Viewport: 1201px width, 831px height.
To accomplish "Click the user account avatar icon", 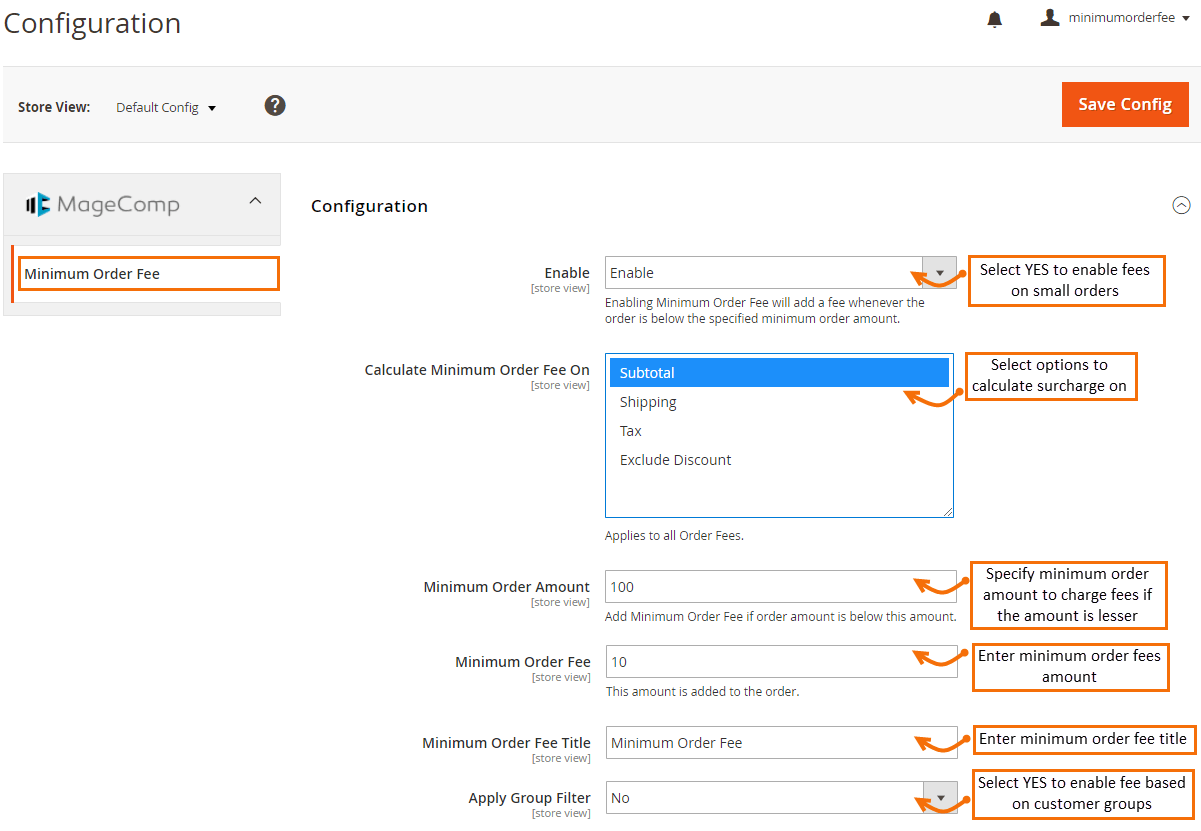I will (1049, 18).
